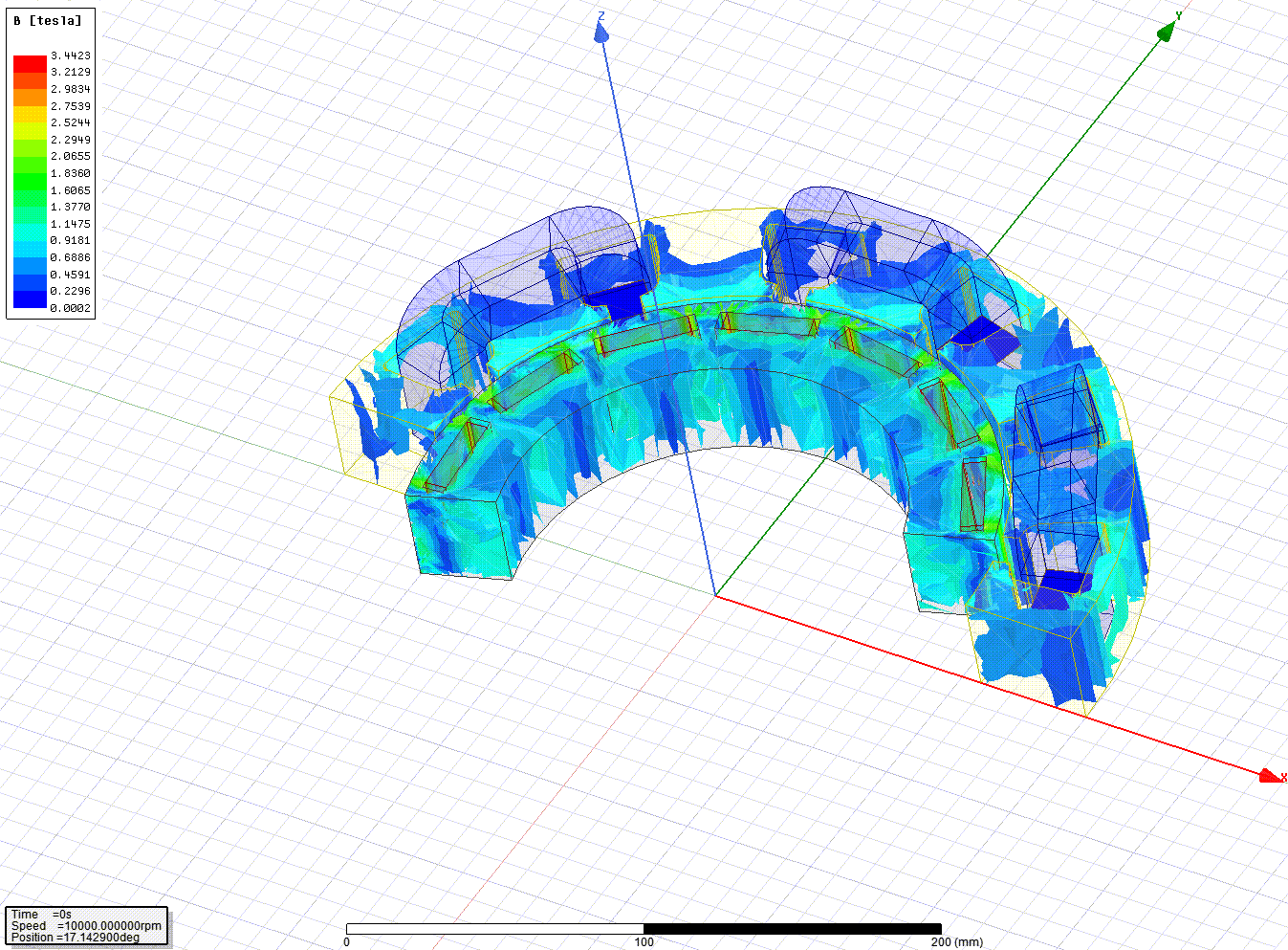1288x950 pixels.
Task: Click the Position 17.142900deg readout
Action: [76, 938]
